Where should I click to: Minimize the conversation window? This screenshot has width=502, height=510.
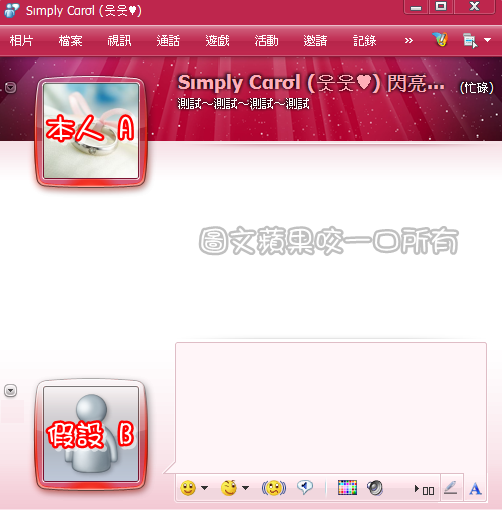416,7
